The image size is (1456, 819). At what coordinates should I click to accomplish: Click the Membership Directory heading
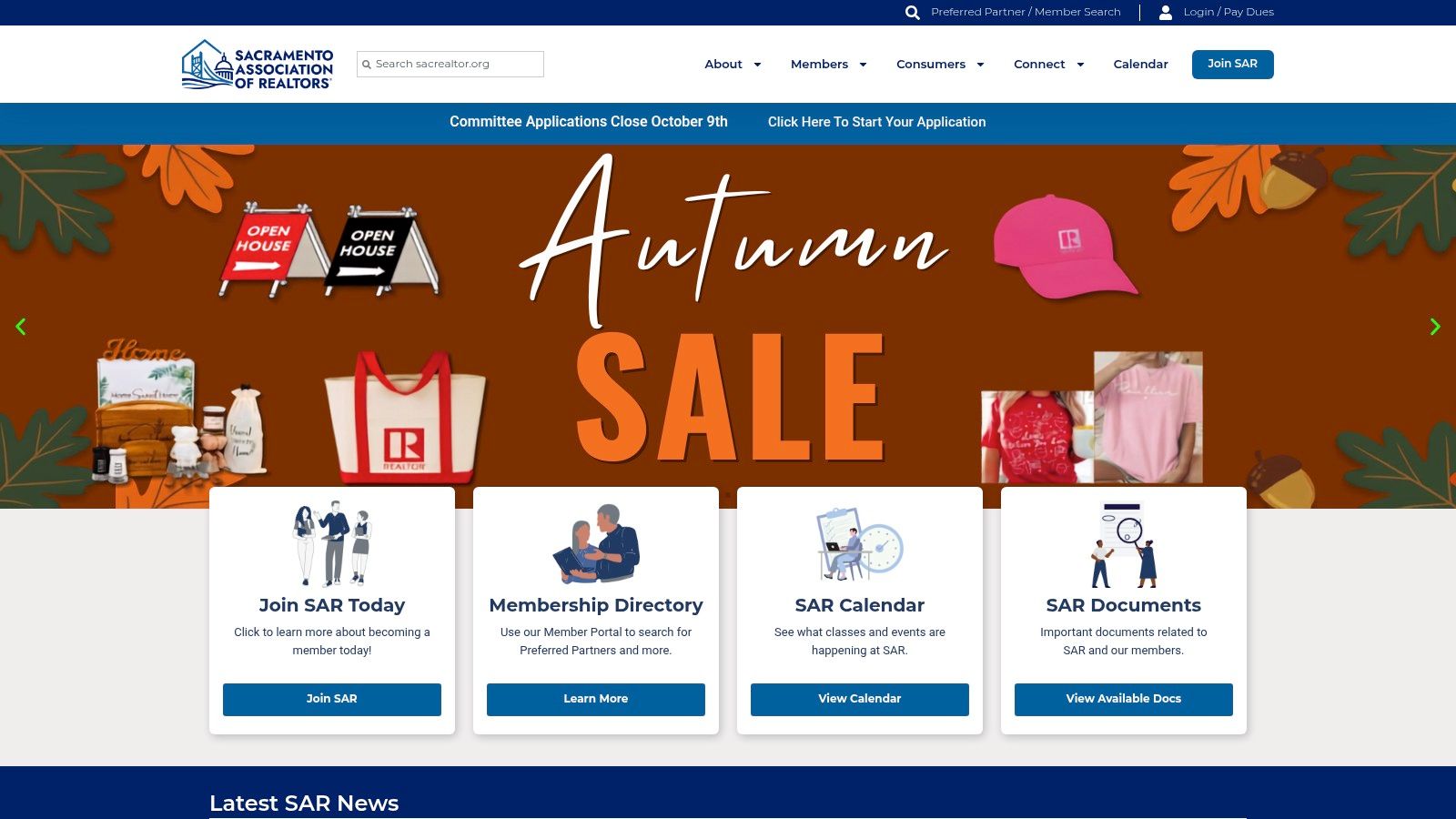tap(596, 605)
